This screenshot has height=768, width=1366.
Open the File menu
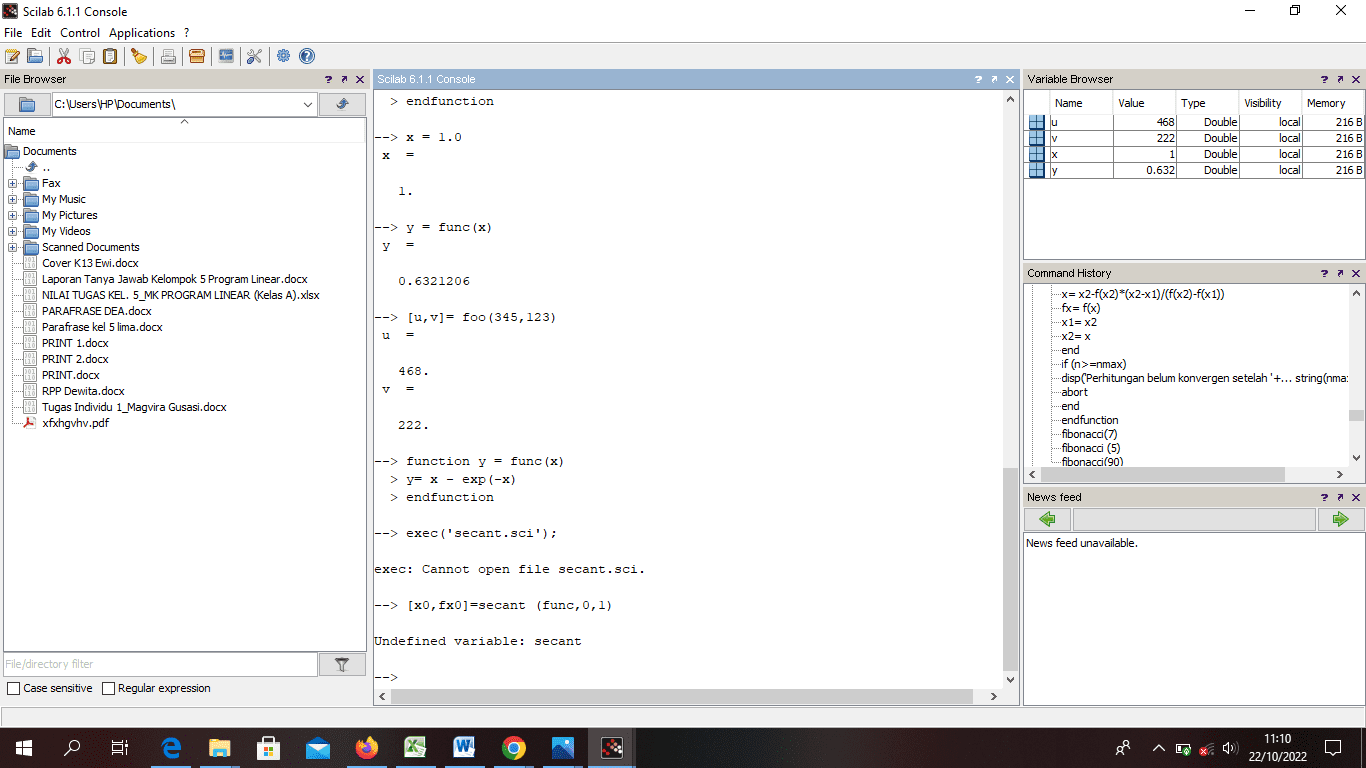tap(13, 33)
